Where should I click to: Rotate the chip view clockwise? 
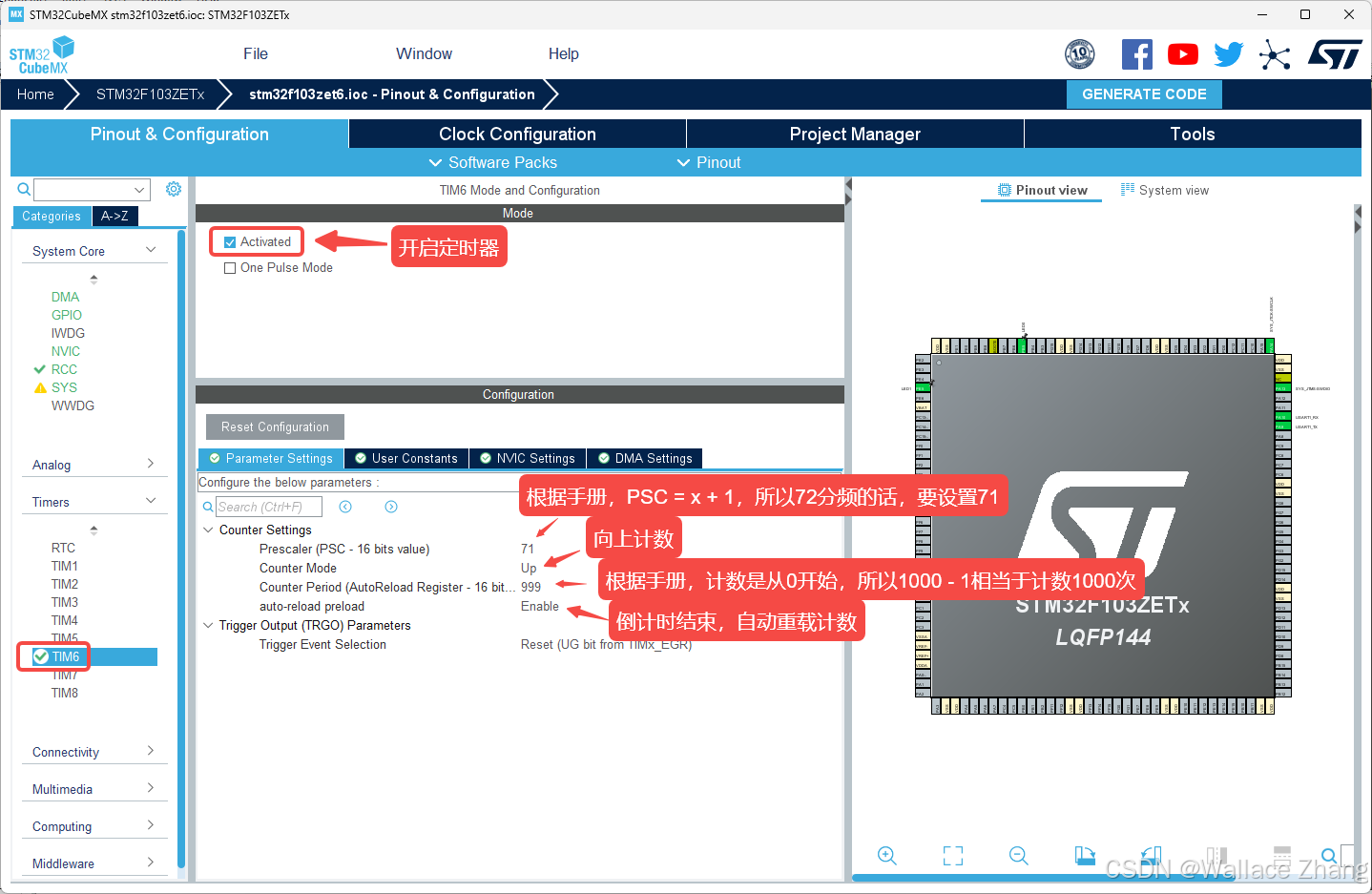(x=1085, y=856)
